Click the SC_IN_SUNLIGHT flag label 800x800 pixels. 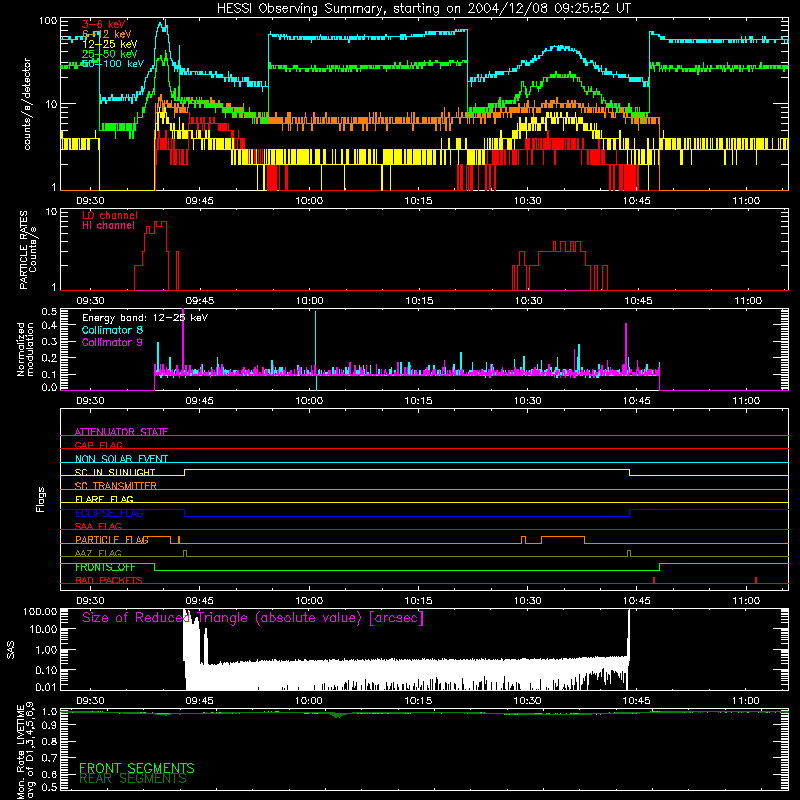pyautogui.click(x=115, y=472)
